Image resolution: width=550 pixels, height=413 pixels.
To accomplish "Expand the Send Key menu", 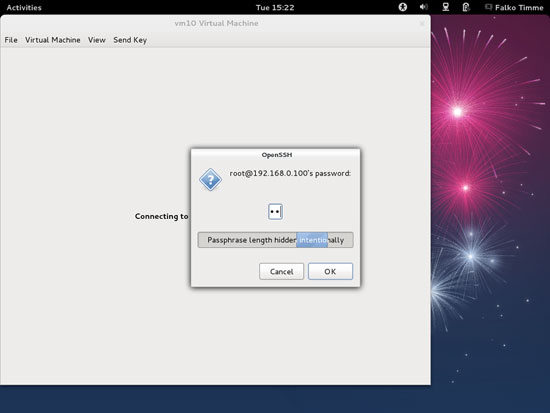I will [130, 40].
